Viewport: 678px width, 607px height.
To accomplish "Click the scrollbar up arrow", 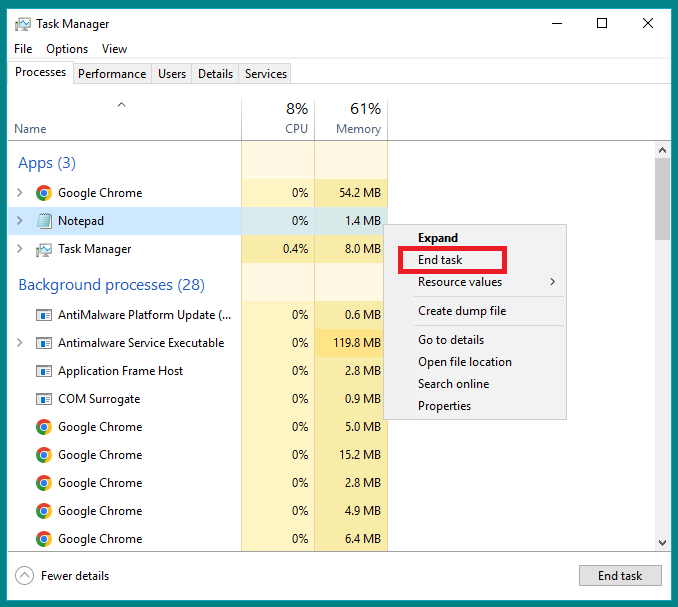I will (662, 150).
